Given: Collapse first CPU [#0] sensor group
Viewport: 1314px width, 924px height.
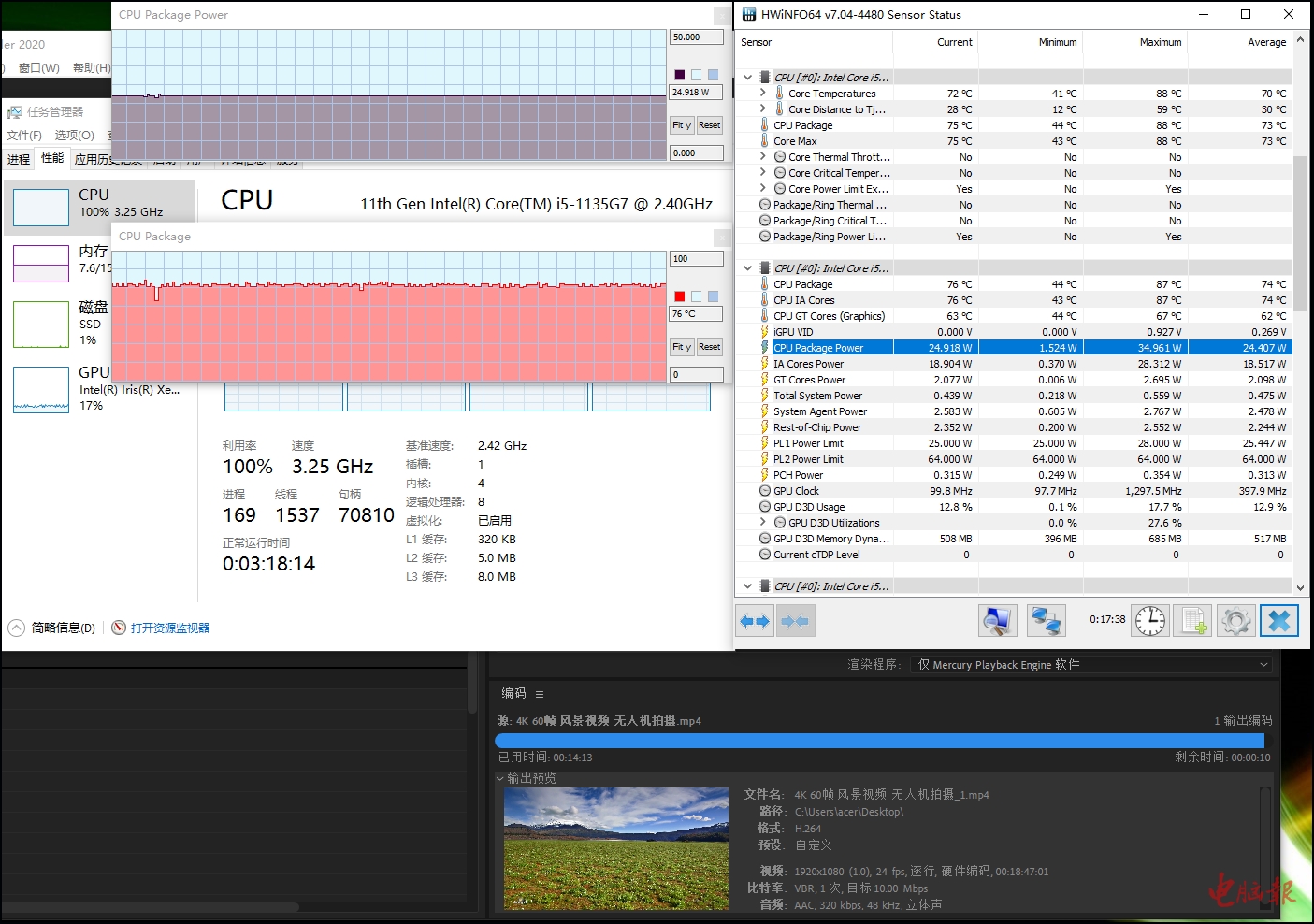Looking at the screenshot, I should [747, 78].
